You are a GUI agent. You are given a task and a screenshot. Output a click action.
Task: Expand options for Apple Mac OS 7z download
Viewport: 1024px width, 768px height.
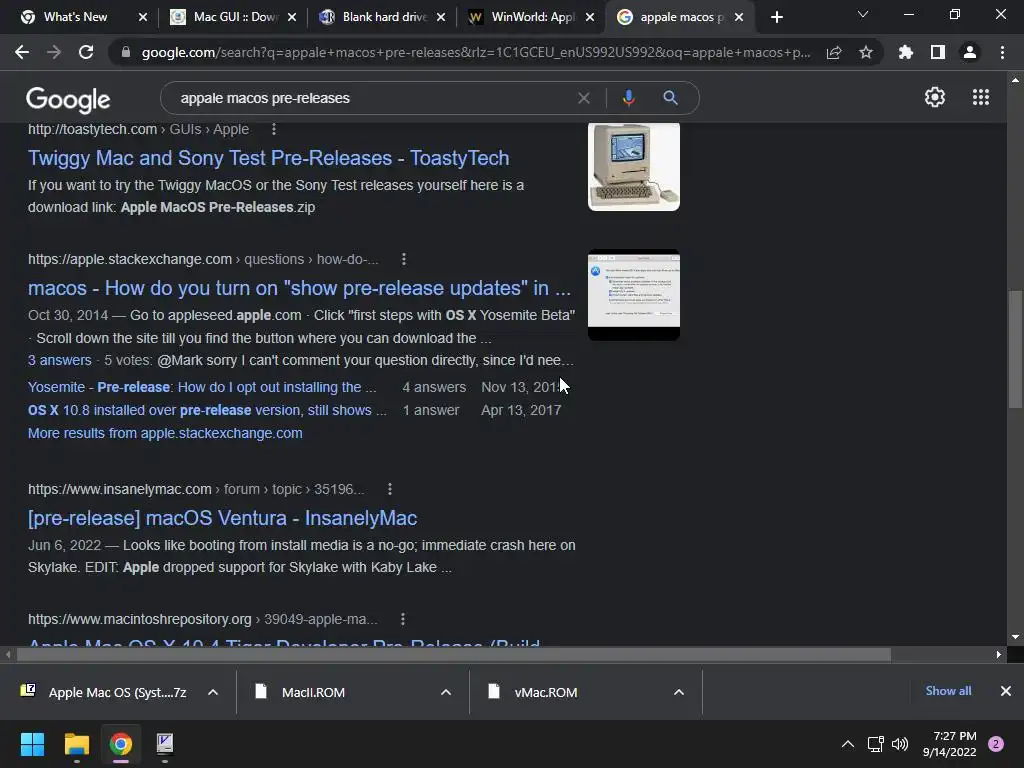213,692
